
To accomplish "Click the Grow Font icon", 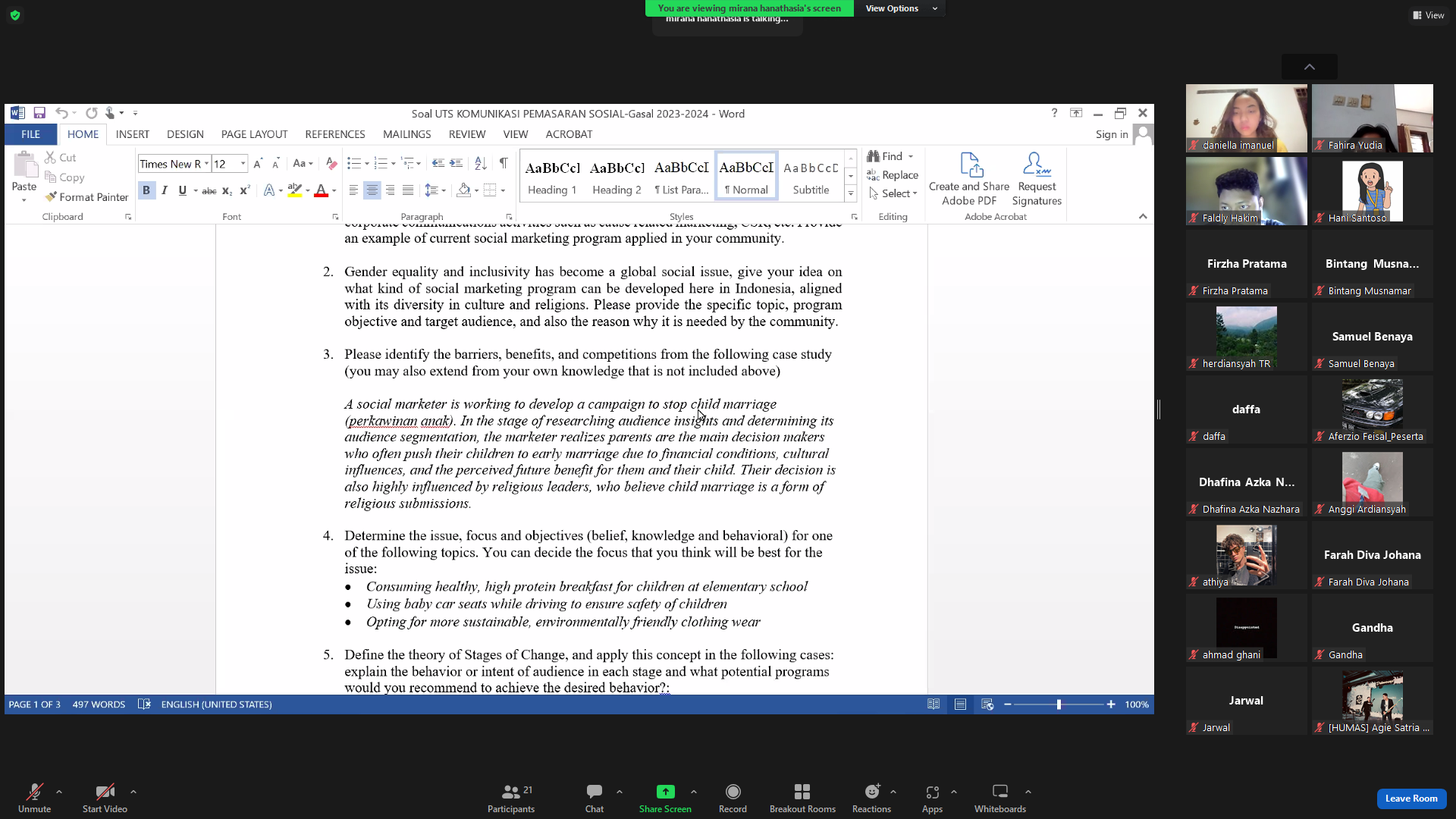I will tap(258, 163).
